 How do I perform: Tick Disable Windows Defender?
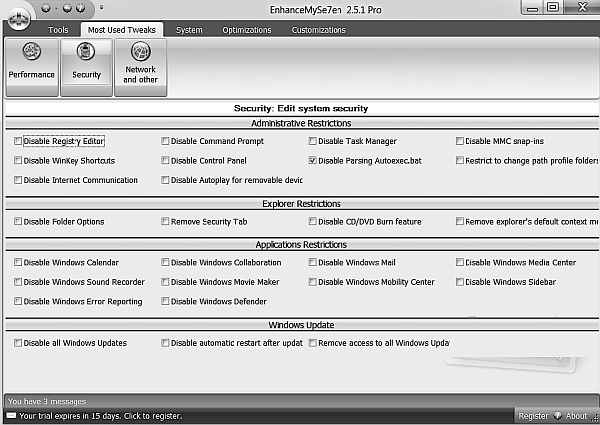point(165,301)
